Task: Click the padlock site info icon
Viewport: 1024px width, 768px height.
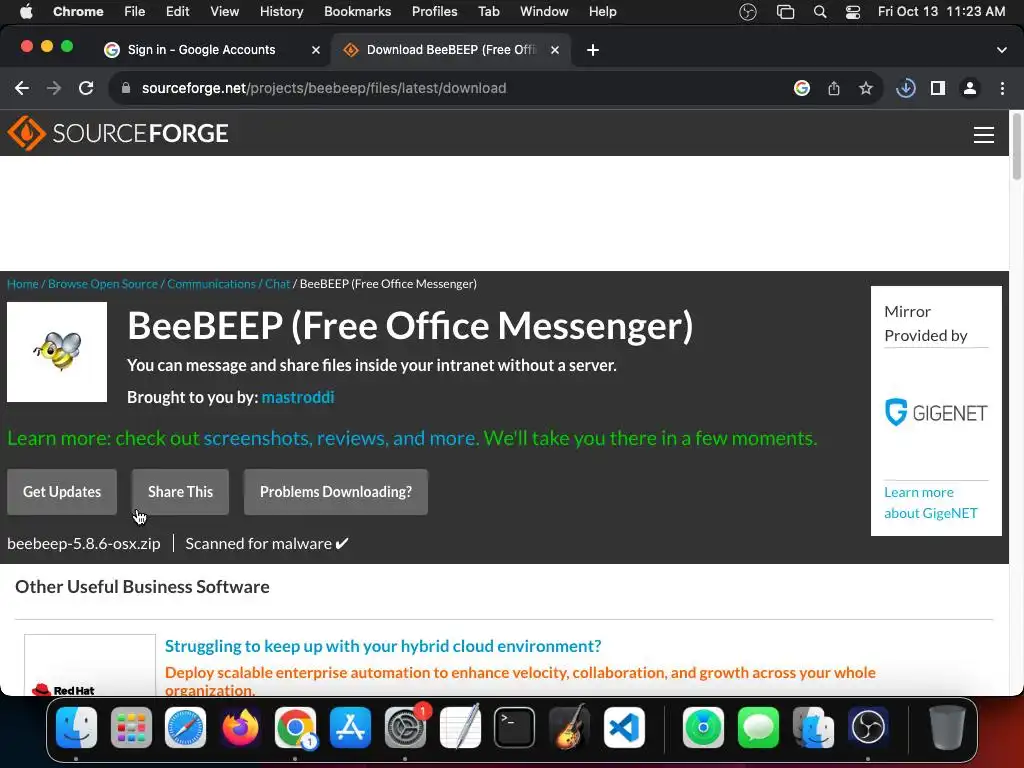Action: click(126, 88)
